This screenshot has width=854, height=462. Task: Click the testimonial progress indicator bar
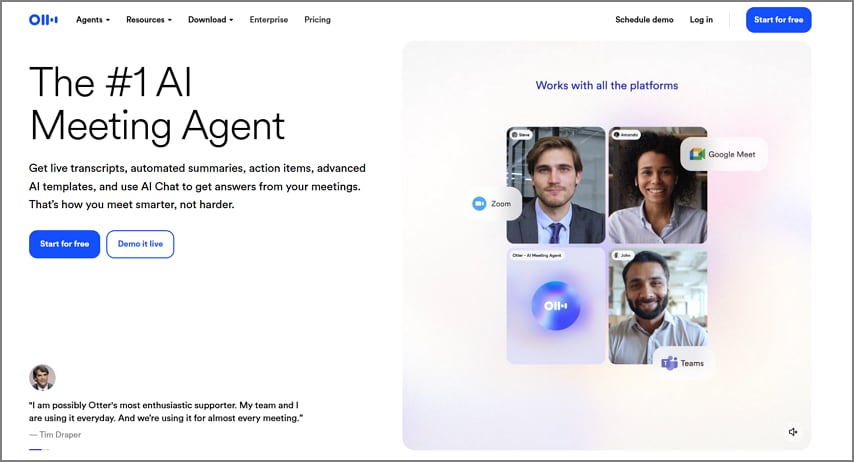point(39,449)
